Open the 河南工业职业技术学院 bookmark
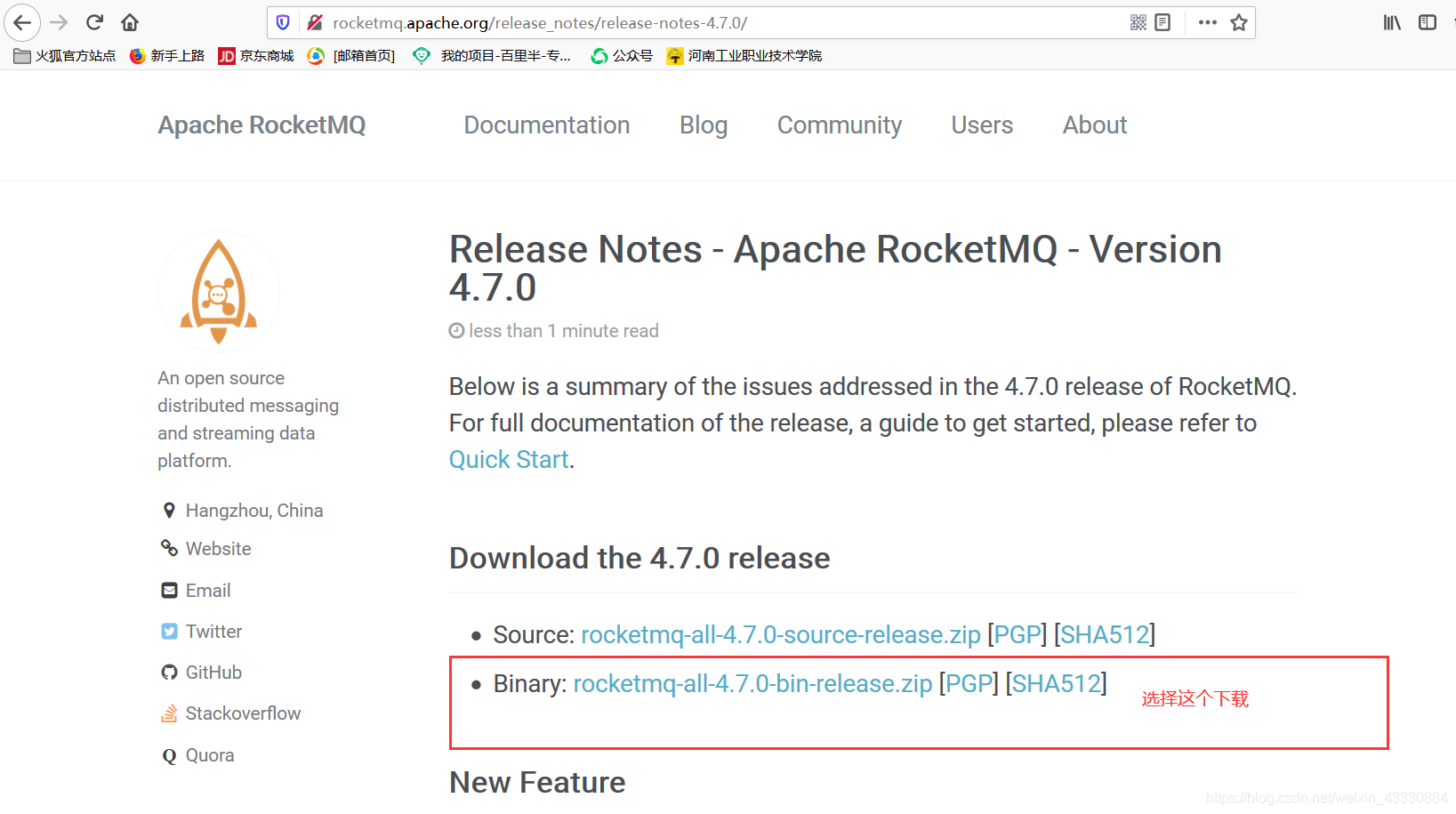 [744, 56]
